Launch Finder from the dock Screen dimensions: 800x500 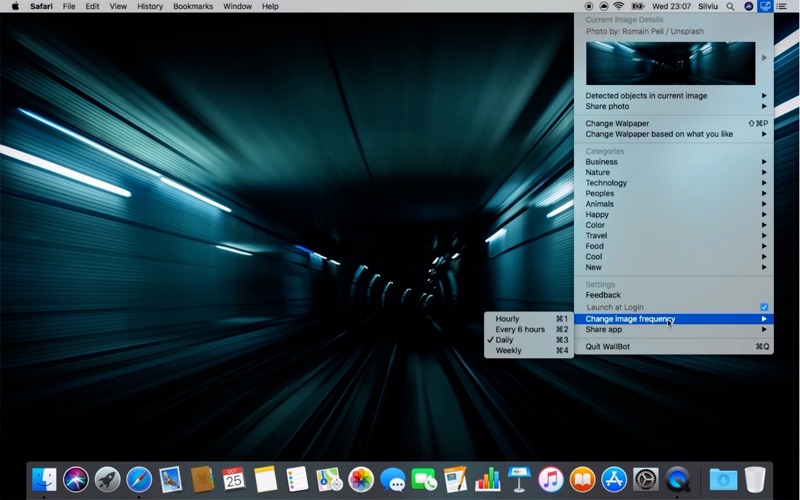[44, 480]
